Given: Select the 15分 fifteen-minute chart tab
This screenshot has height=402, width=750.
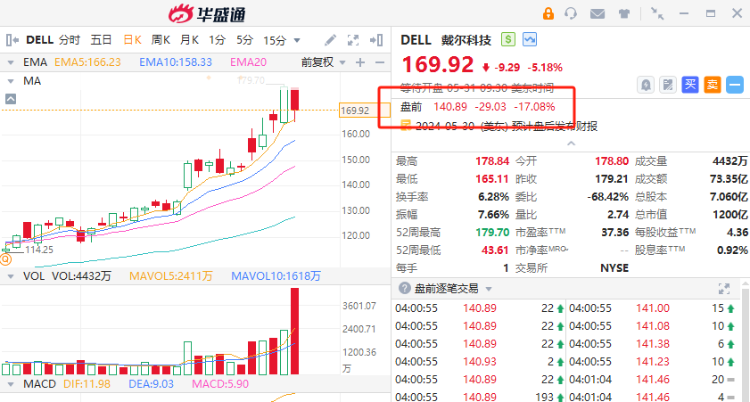Looking at the screenshot, I should (x=275, y=40).
